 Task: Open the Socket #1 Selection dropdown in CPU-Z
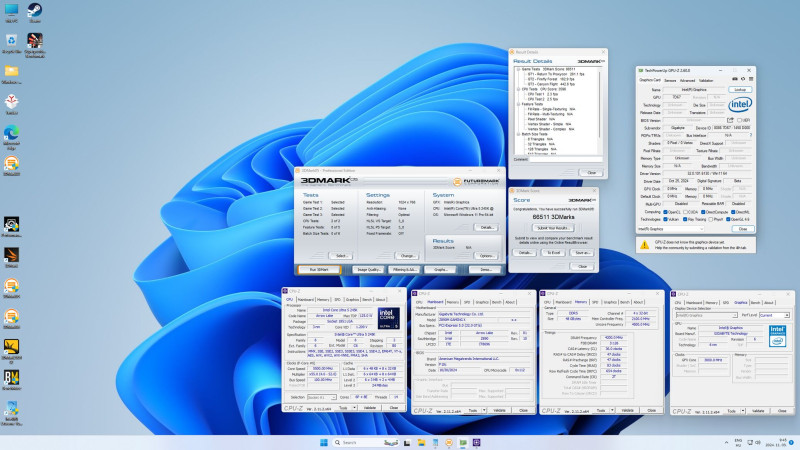coord(321,397)
